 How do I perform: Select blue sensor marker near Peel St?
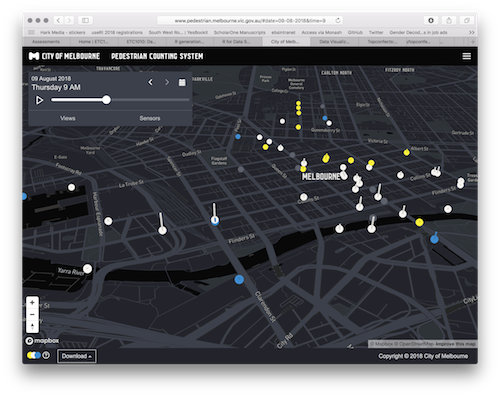(238, 136)
